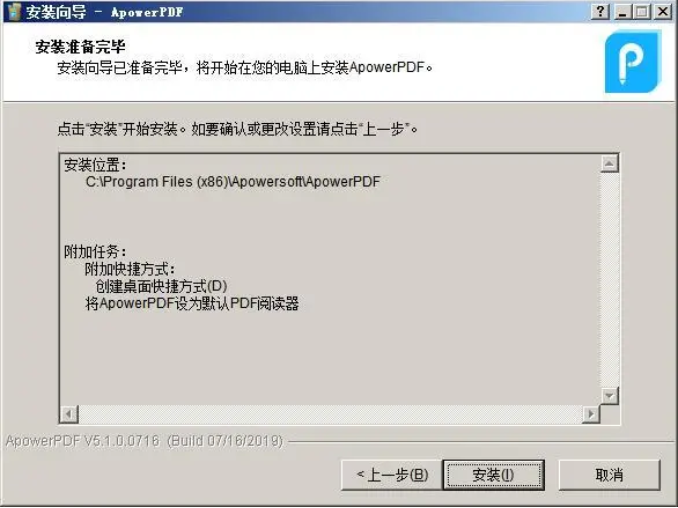Open help with the question mark button

600,11
